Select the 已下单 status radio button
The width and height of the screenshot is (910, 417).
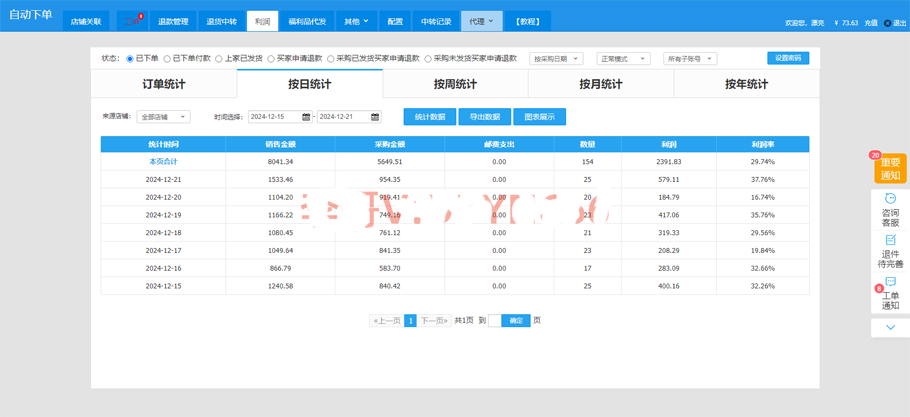tap(130, 59)
